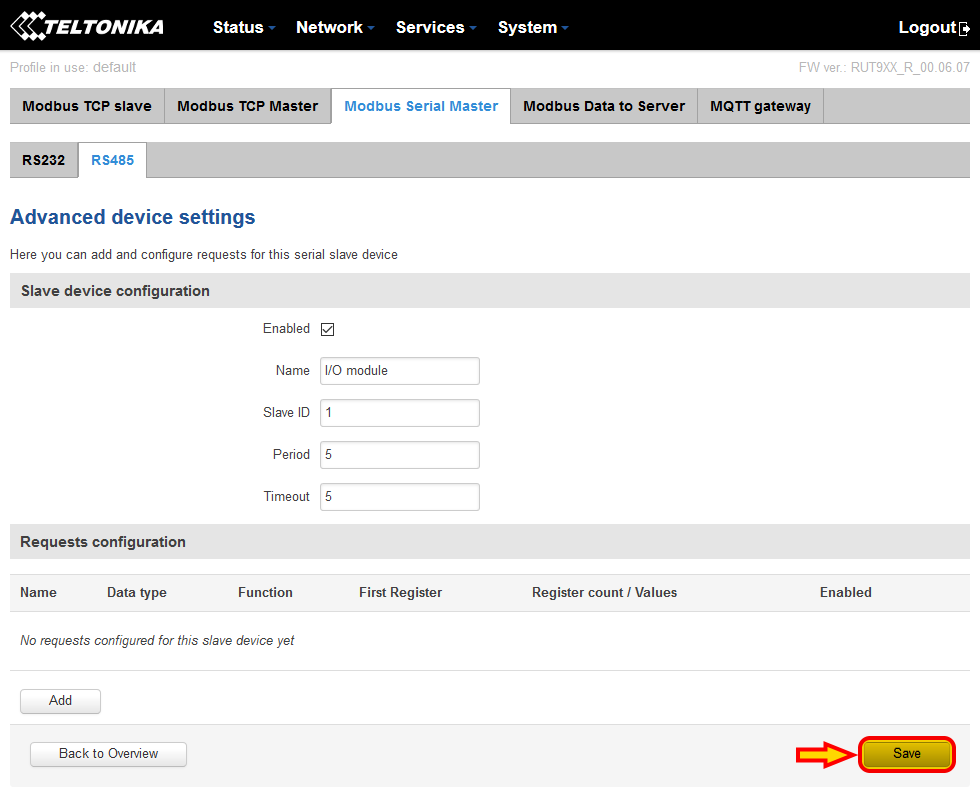This screenshot has height=788, width=980.
Task: Click the Add request button
Action: click(60, 701)
